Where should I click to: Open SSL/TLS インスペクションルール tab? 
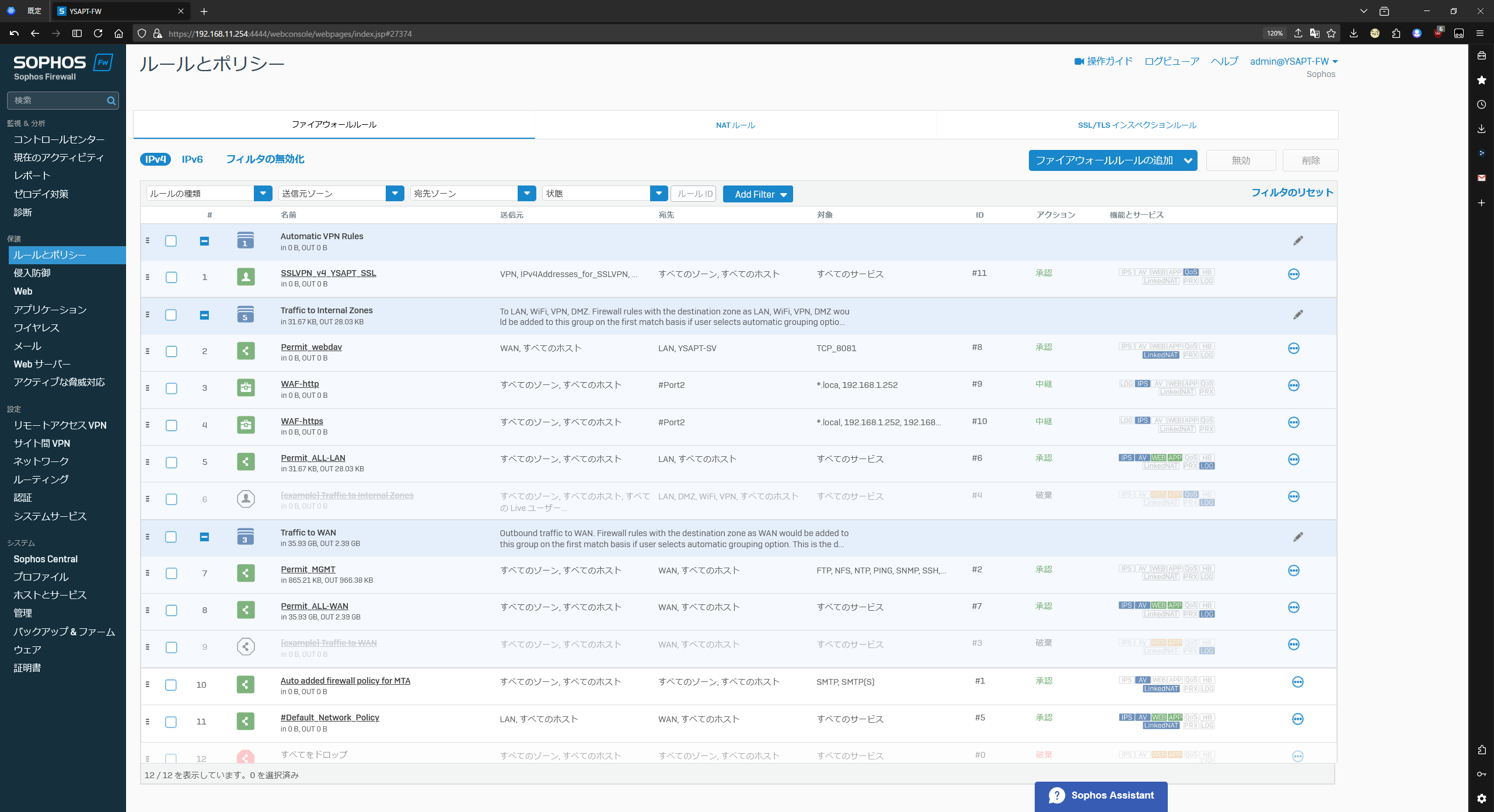1137,125
